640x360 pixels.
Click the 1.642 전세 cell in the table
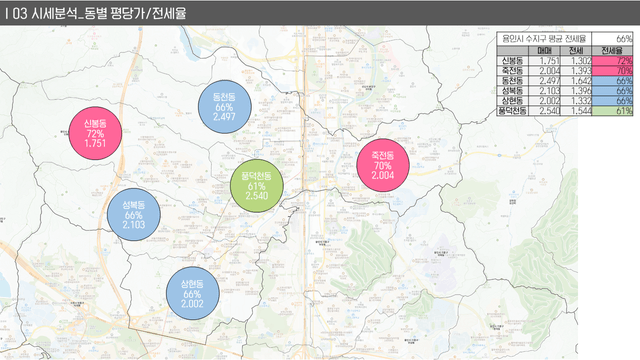576,81
